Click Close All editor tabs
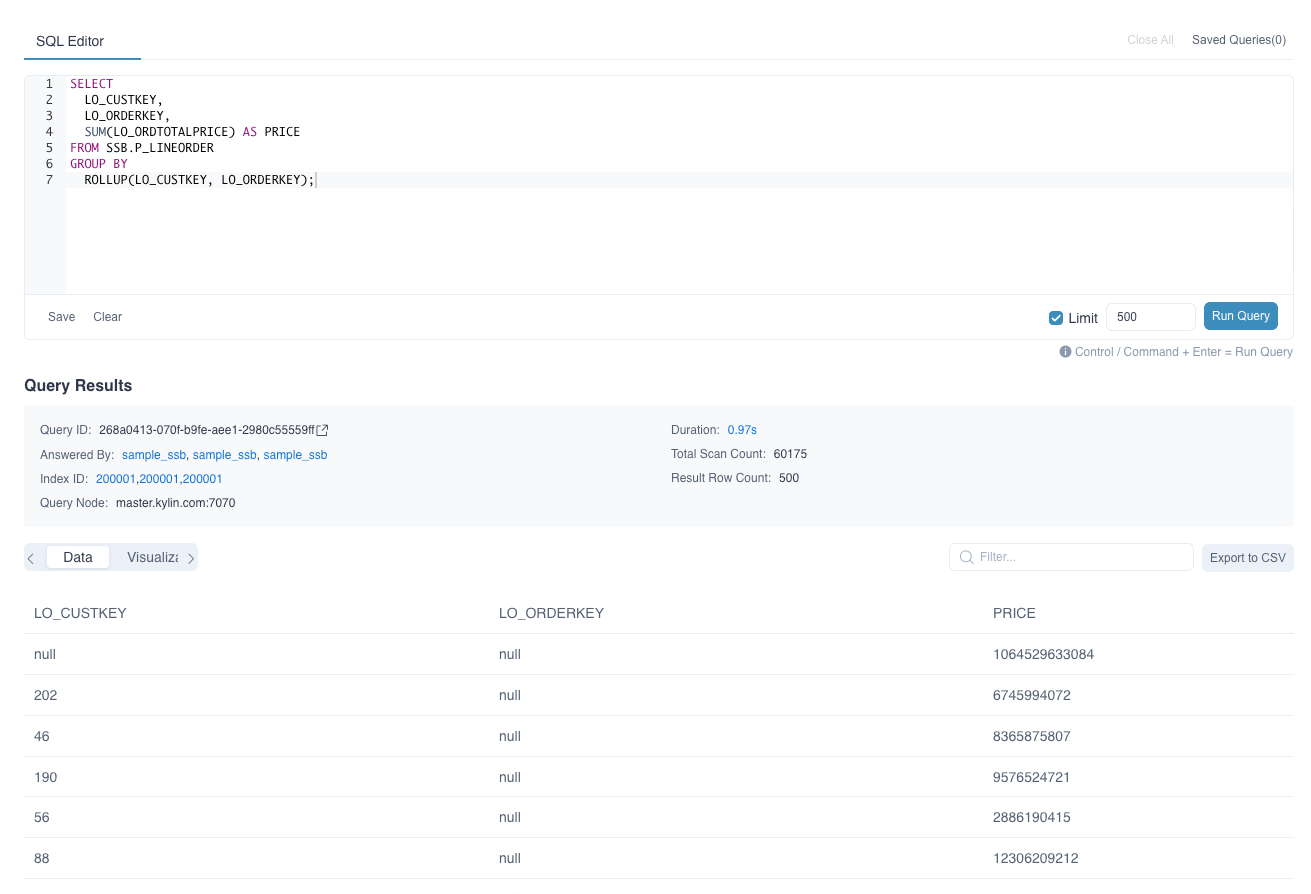 point(1150,40)
